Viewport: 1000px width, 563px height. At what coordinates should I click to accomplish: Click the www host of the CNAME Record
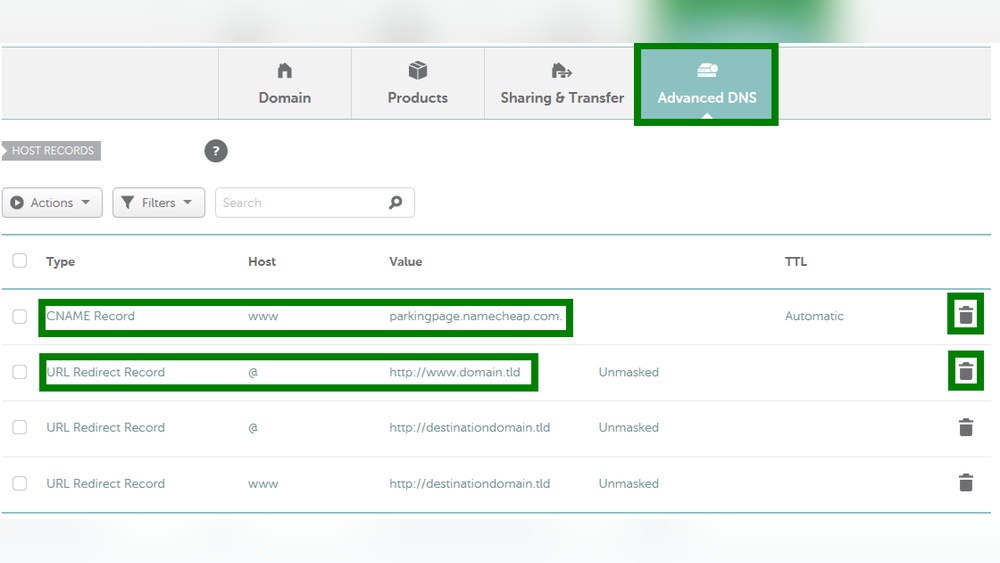(263, 316)
